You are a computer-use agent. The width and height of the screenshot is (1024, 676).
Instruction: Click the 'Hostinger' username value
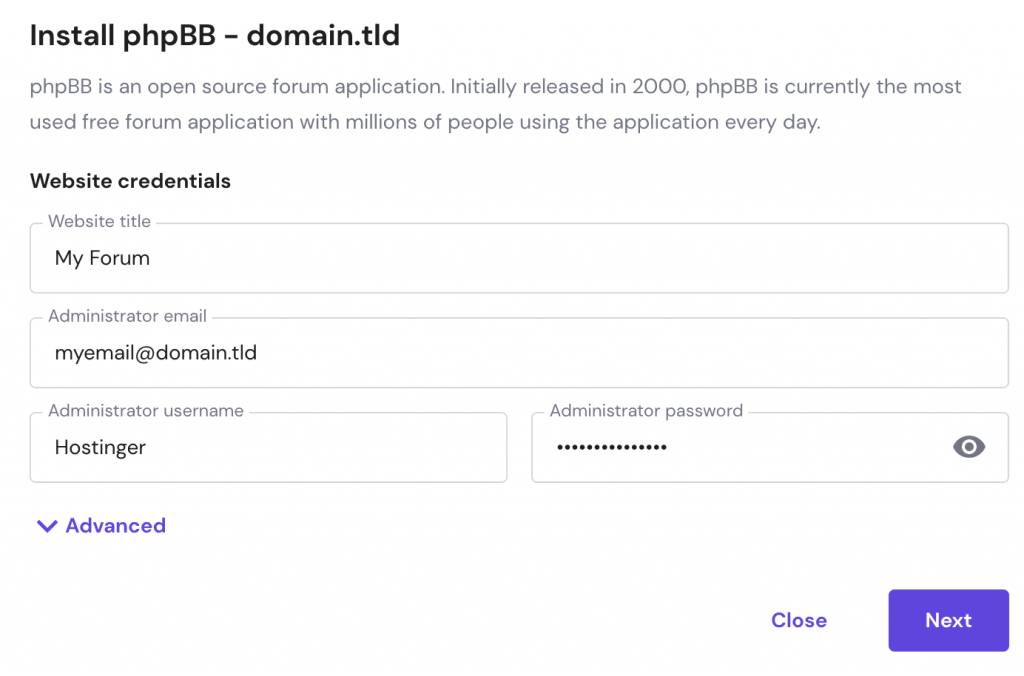click(x=100, y=448)
